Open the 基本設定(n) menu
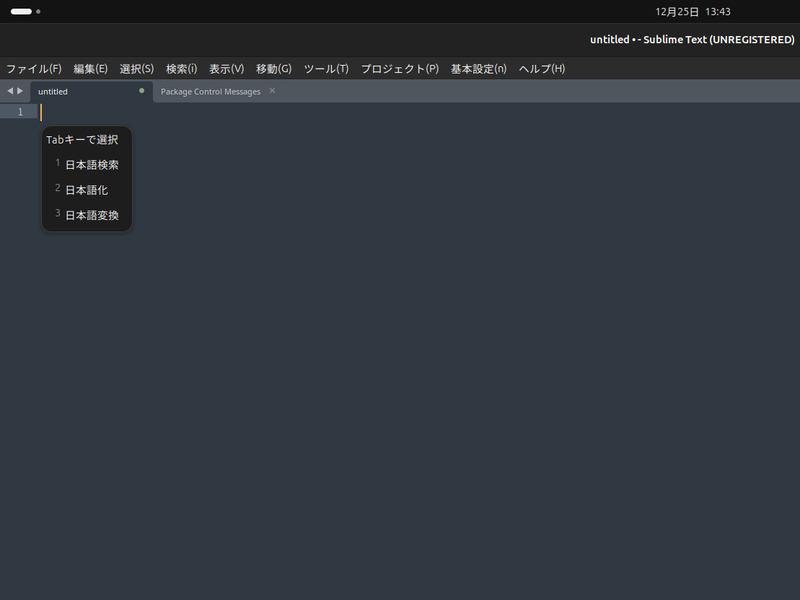The height and width of the screenshot is (600, 800). coord(477,69)
